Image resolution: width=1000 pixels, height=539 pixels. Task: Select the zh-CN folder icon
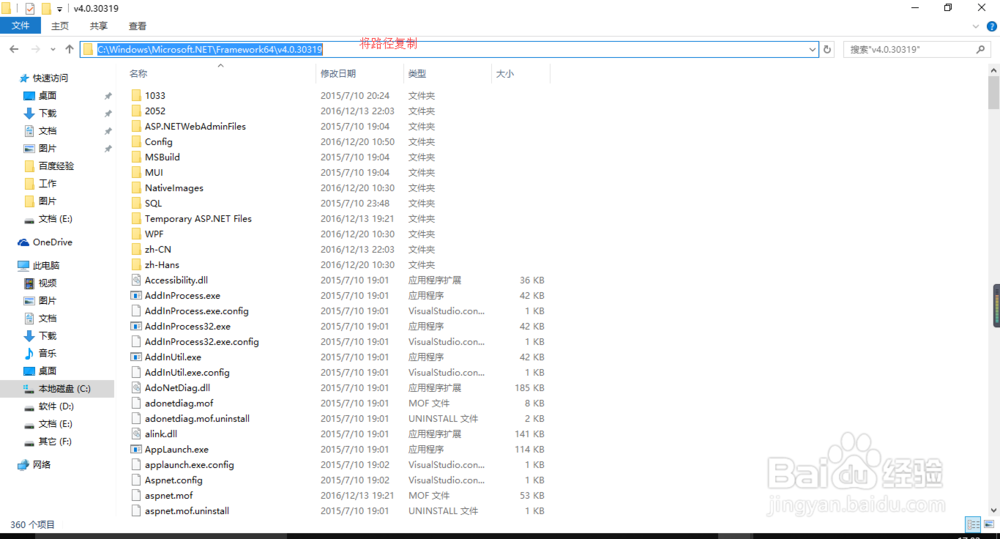pyautogui.click(x=136, y=249)
